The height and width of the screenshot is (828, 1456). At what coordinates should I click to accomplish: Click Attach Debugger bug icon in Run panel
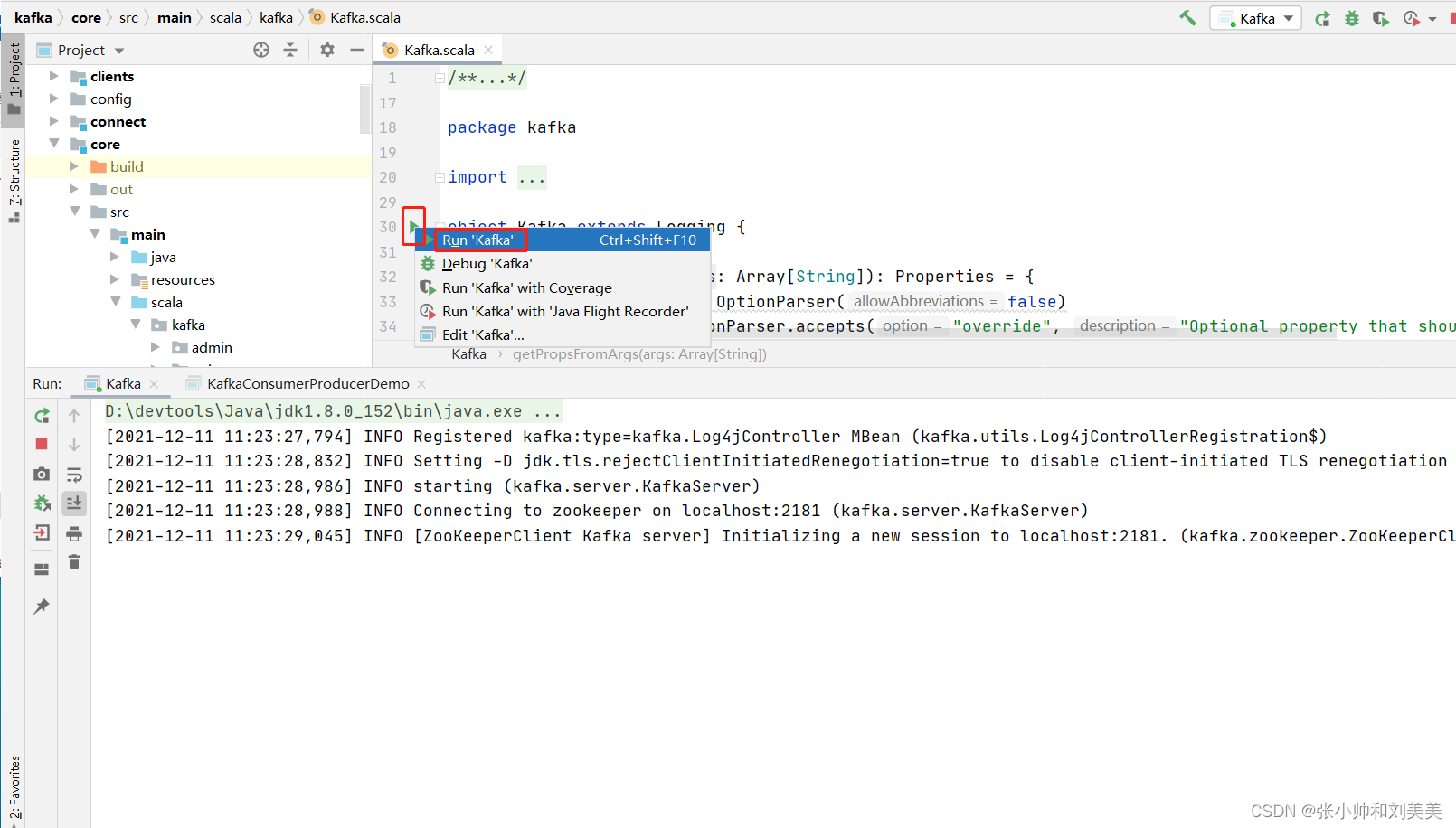42,503
